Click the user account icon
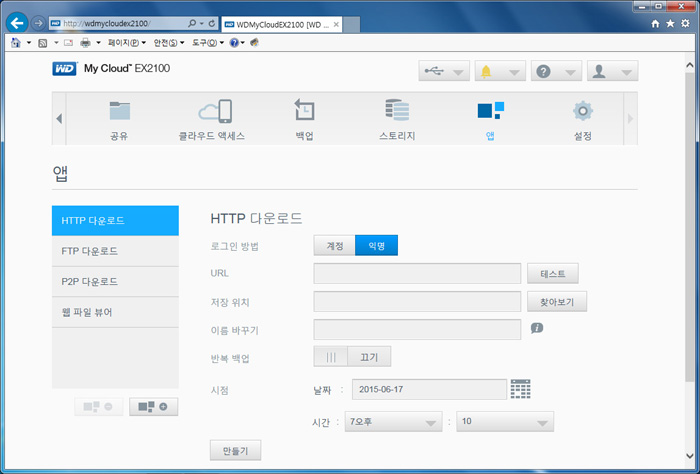Image resolution: width=700 pixels, height=474 pixels. tap(599, 71)
